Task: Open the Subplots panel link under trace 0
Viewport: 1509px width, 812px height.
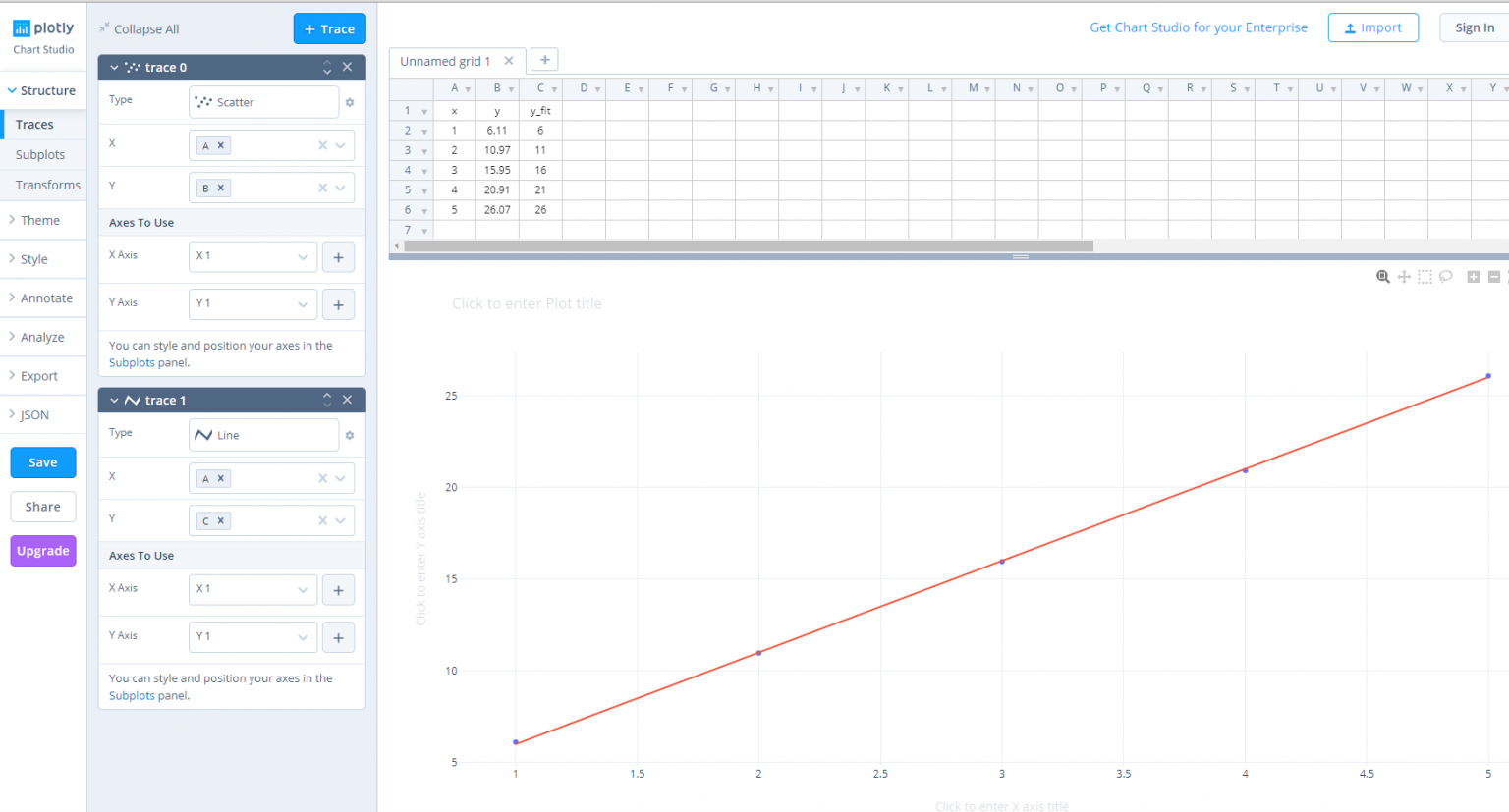Action: point(132,362)
